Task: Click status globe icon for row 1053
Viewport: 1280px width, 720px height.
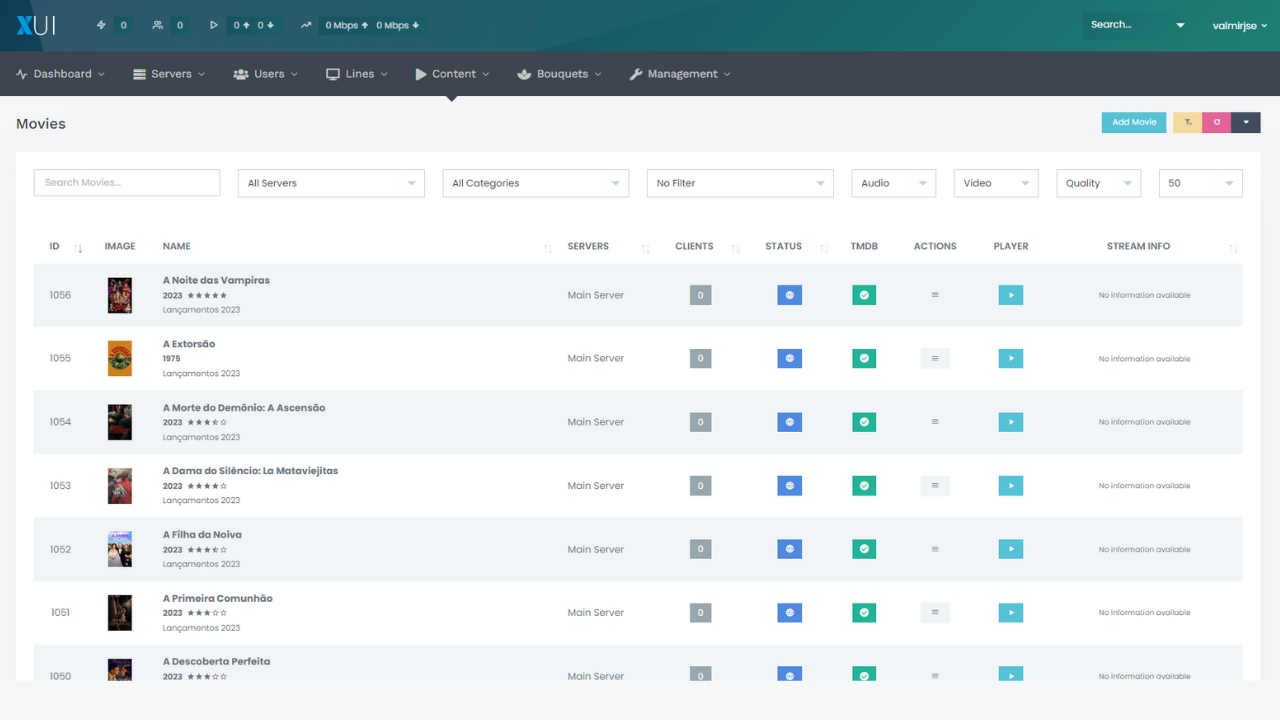Action: point(789,486)
